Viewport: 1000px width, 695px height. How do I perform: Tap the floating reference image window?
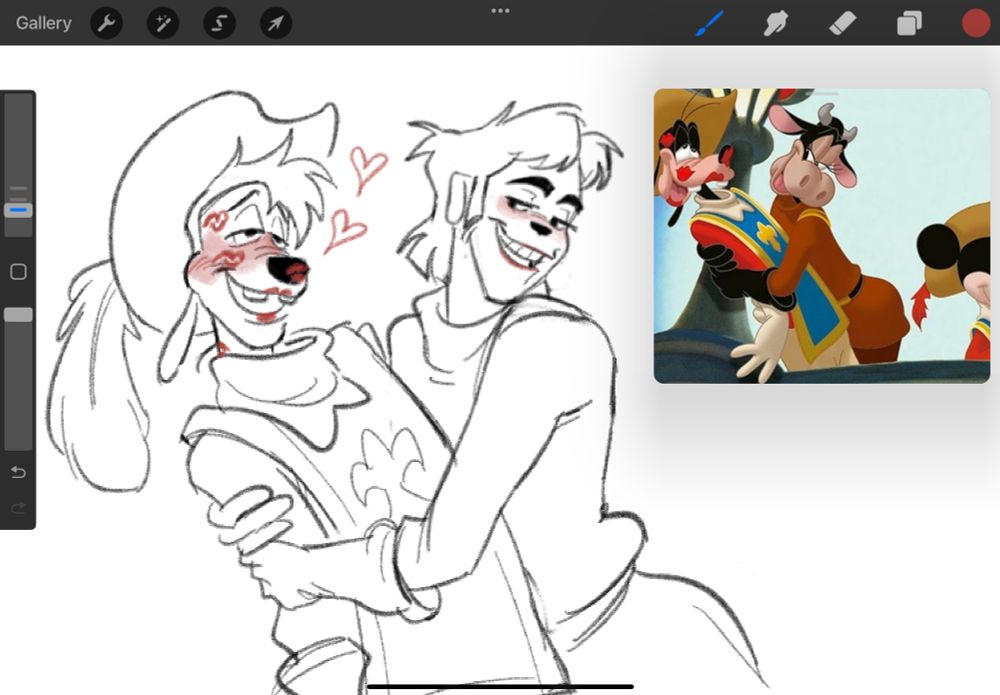[822, 236]
